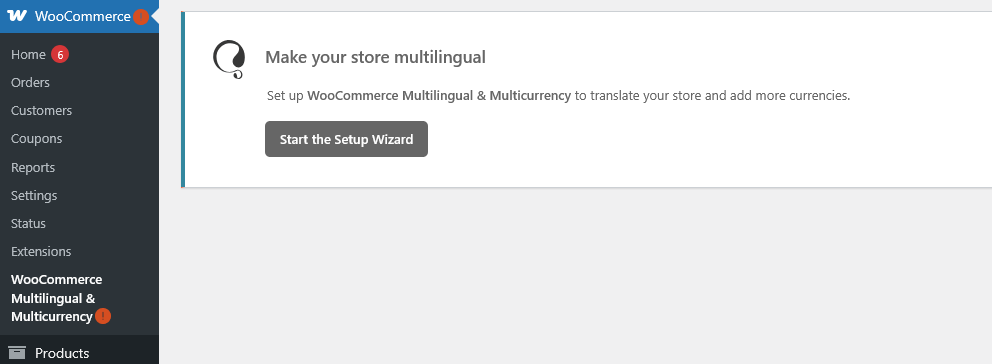The width and height of the screenshot is (992, 364).
Task: Select Customers in the sidebar
Action: point(41,110)
